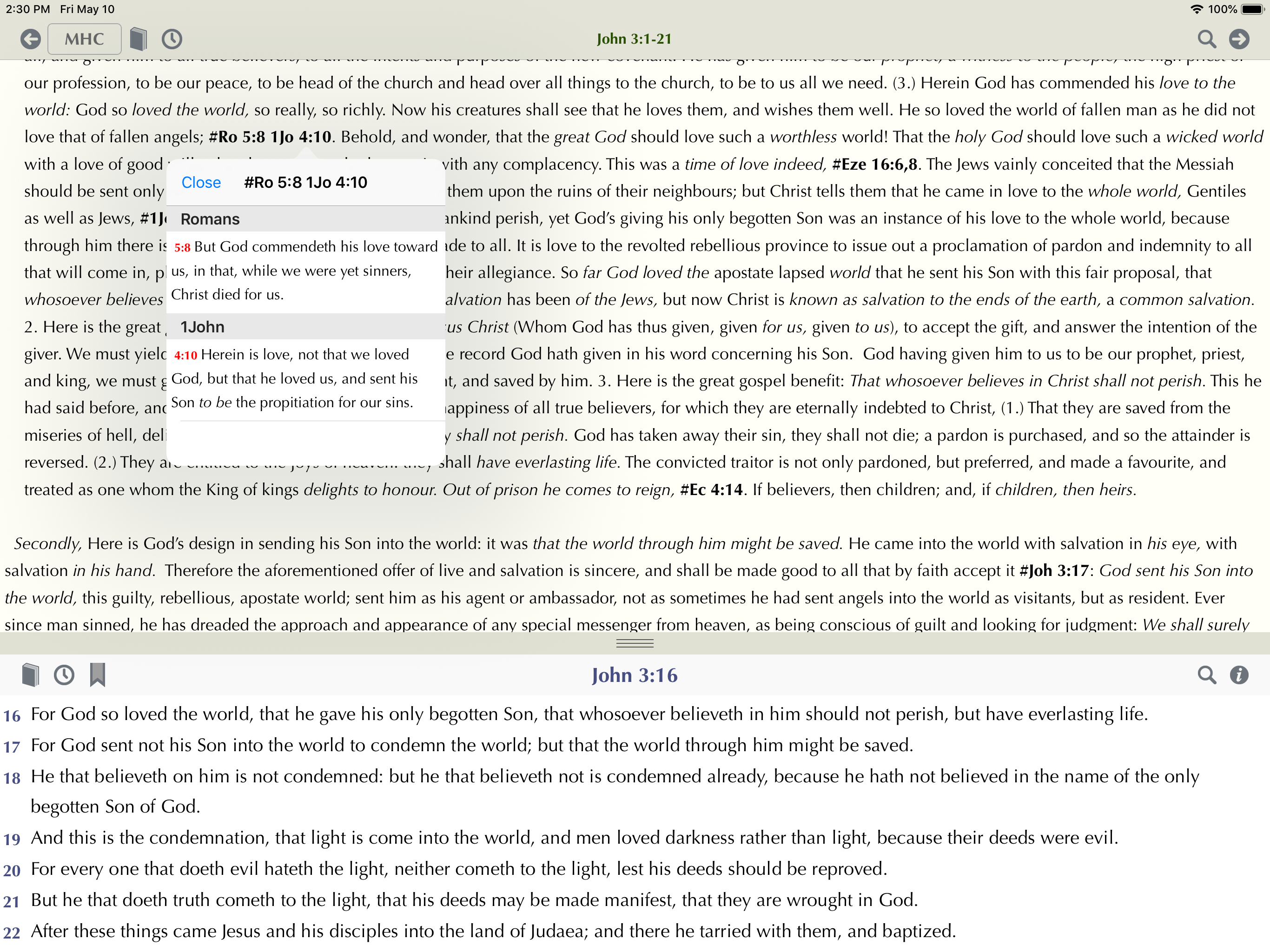Open history clock in Bible pane toolbar
Image resolution: width=1270 pixels, height=952 pixels.
pos(64,674)
